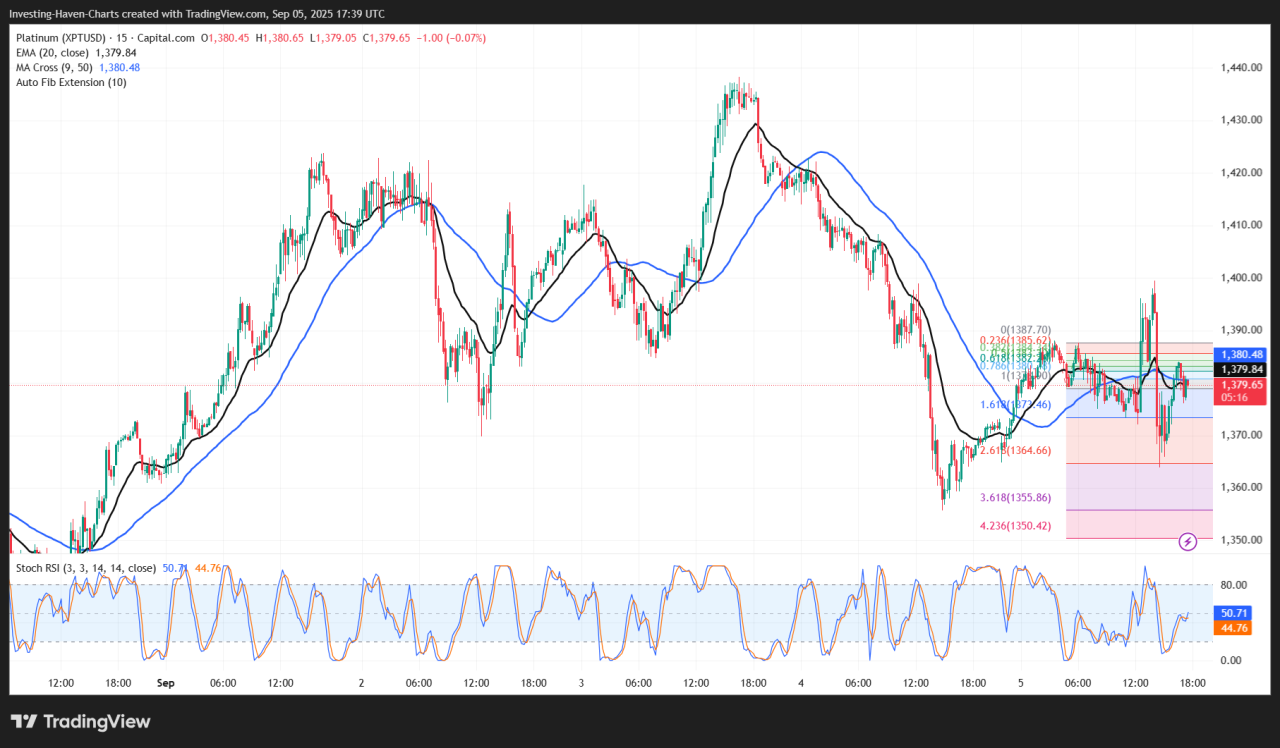
Task: Click the red 1,379.65 current price label
Action: [1240, 384]
